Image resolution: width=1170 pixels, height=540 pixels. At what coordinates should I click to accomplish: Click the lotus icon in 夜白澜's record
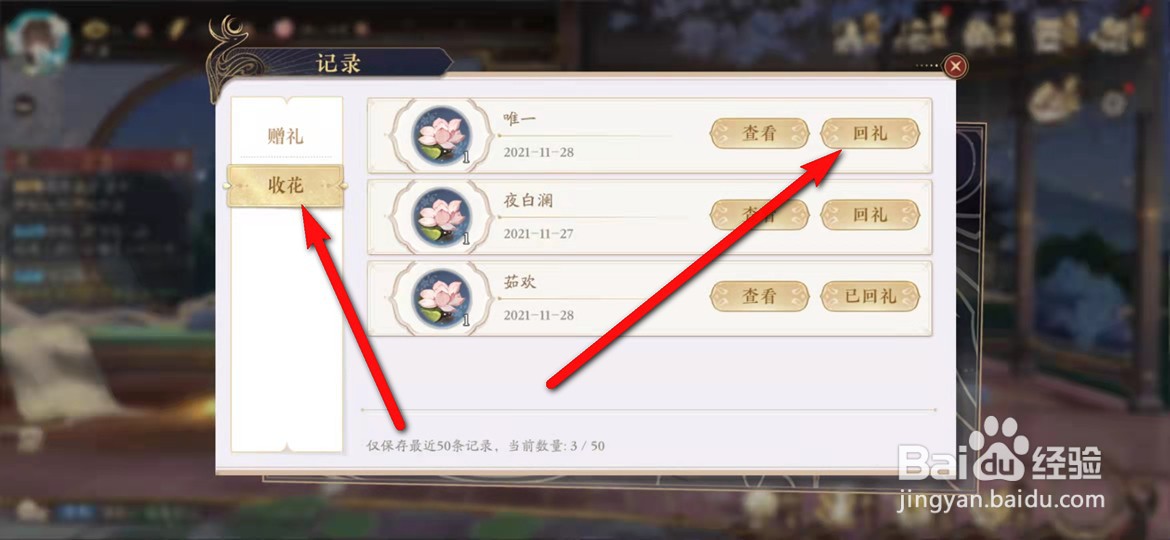click(x=442, y=216)
